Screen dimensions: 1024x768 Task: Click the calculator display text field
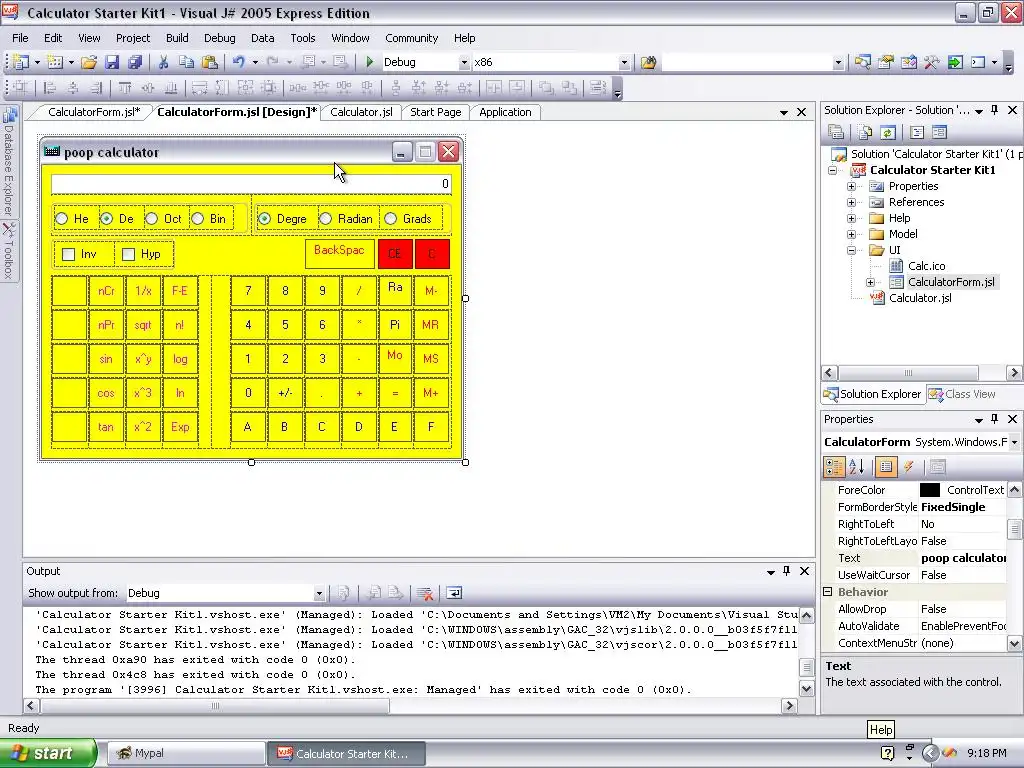[x=251, y=184]
